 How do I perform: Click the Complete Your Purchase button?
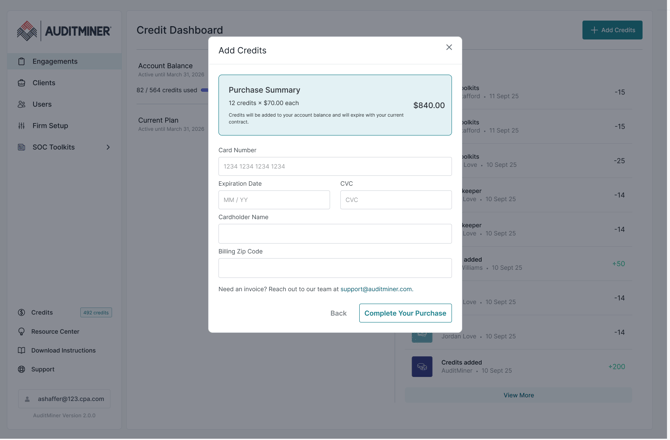(405, 314)
